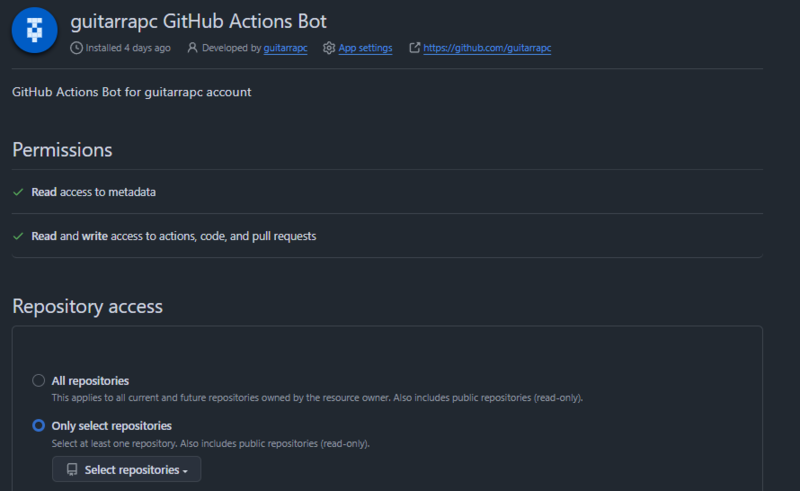Open the guitarrapc developer link
The width and height of the screenshot is (800, 491).
(285, 48)
